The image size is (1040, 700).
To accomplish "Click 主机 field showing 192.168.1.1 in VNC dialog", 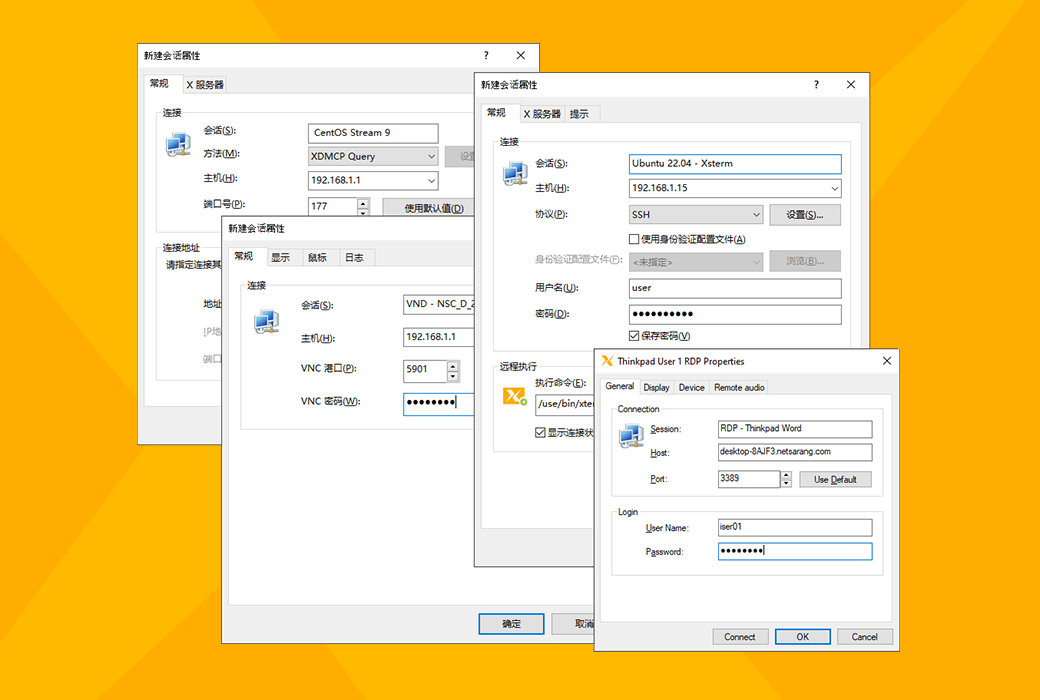I will tap(439, 337).
